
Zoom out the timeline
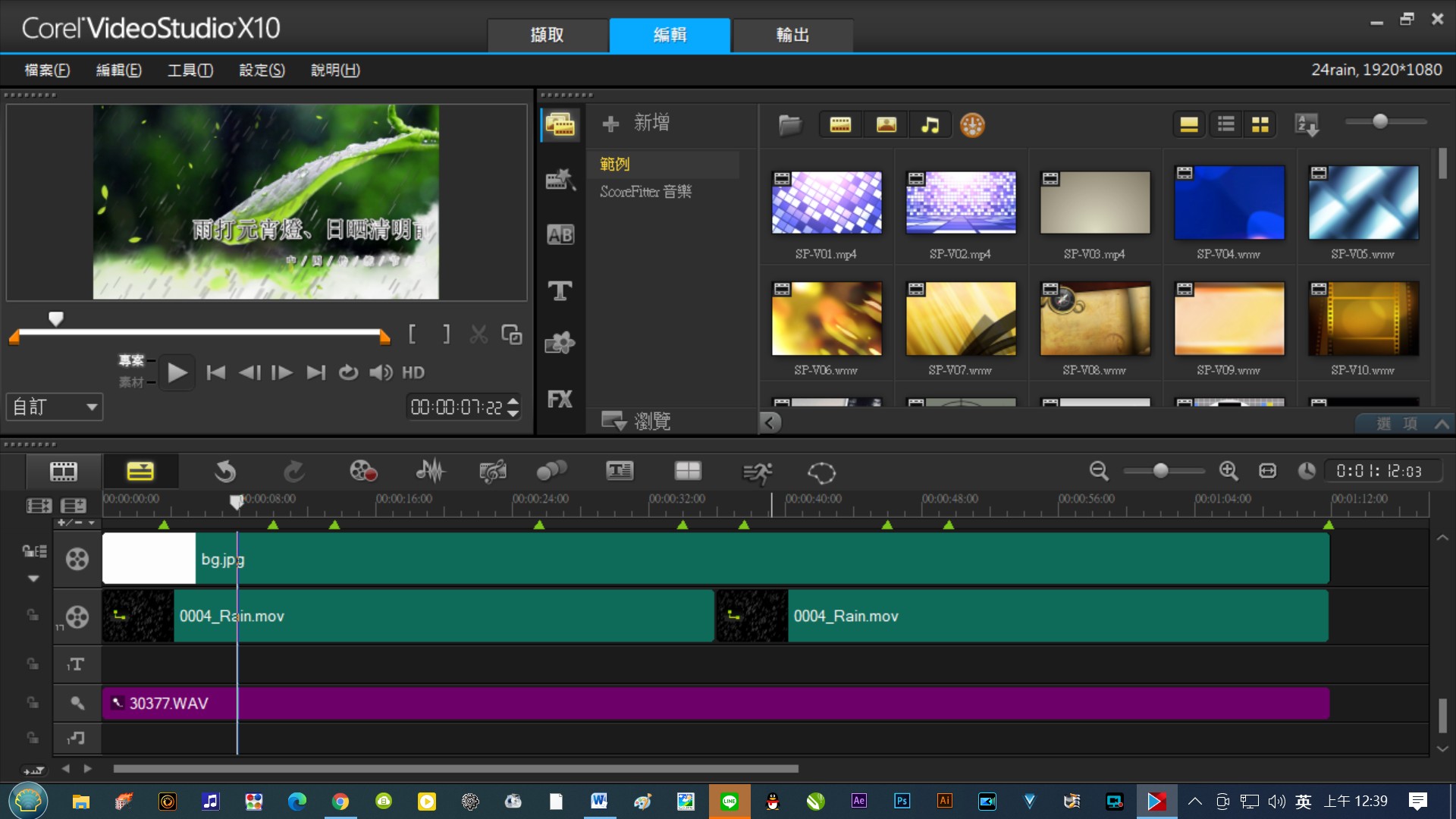pos(1099,471)
